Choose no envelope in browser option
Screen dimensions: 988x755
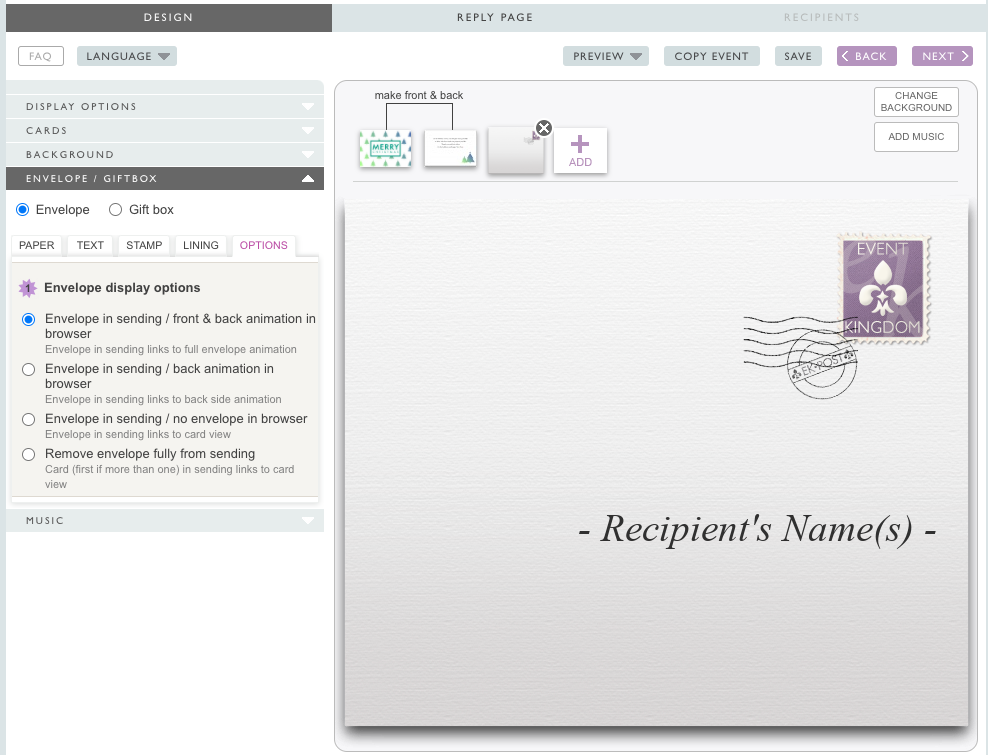tap(28, 419)
